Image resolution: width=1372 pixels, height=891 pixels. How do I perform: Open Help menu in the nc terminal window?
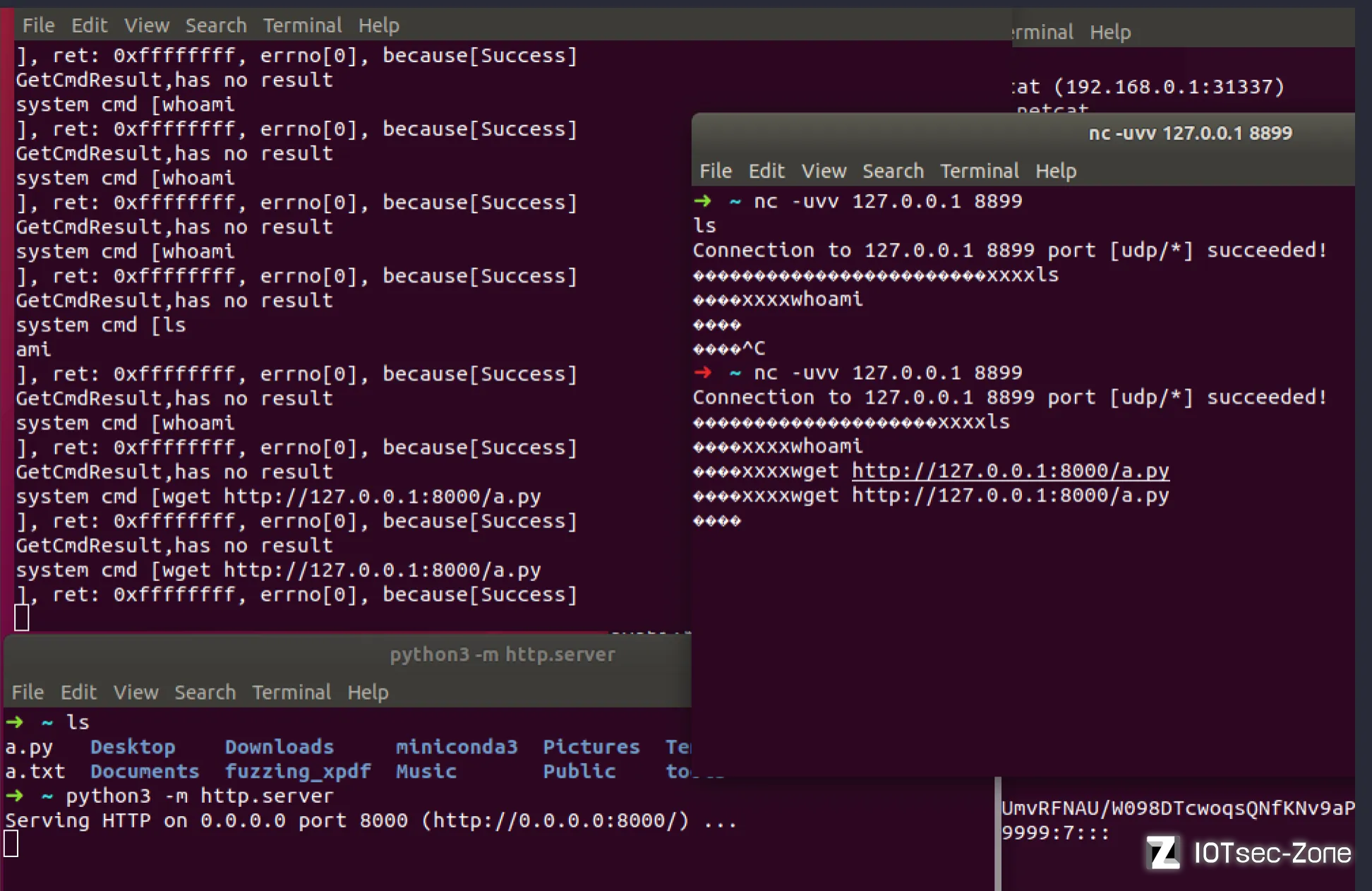pos(1056,172)
